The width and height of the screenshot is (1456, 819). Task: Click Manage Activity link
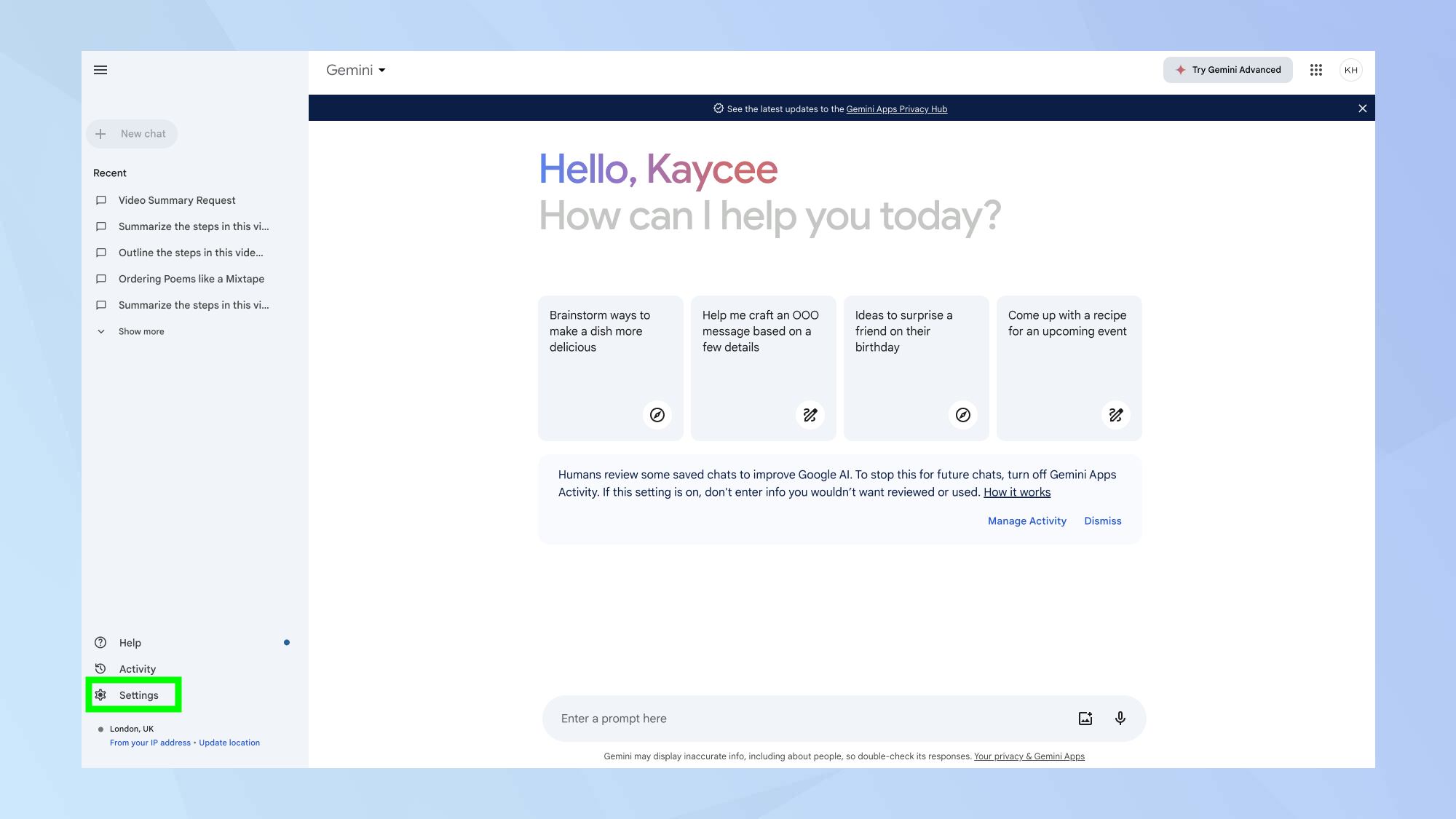point(1027,521)
